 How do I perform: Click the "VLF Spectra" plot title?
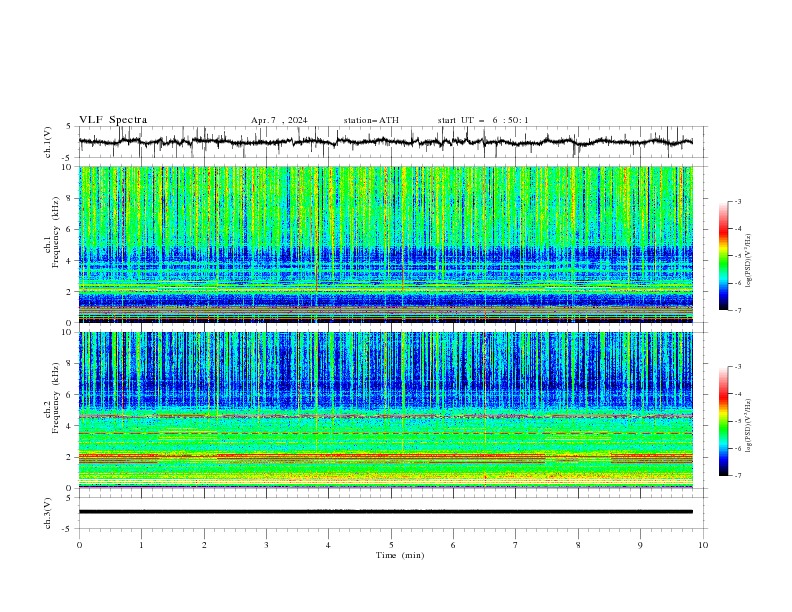(x=113, y=120)
